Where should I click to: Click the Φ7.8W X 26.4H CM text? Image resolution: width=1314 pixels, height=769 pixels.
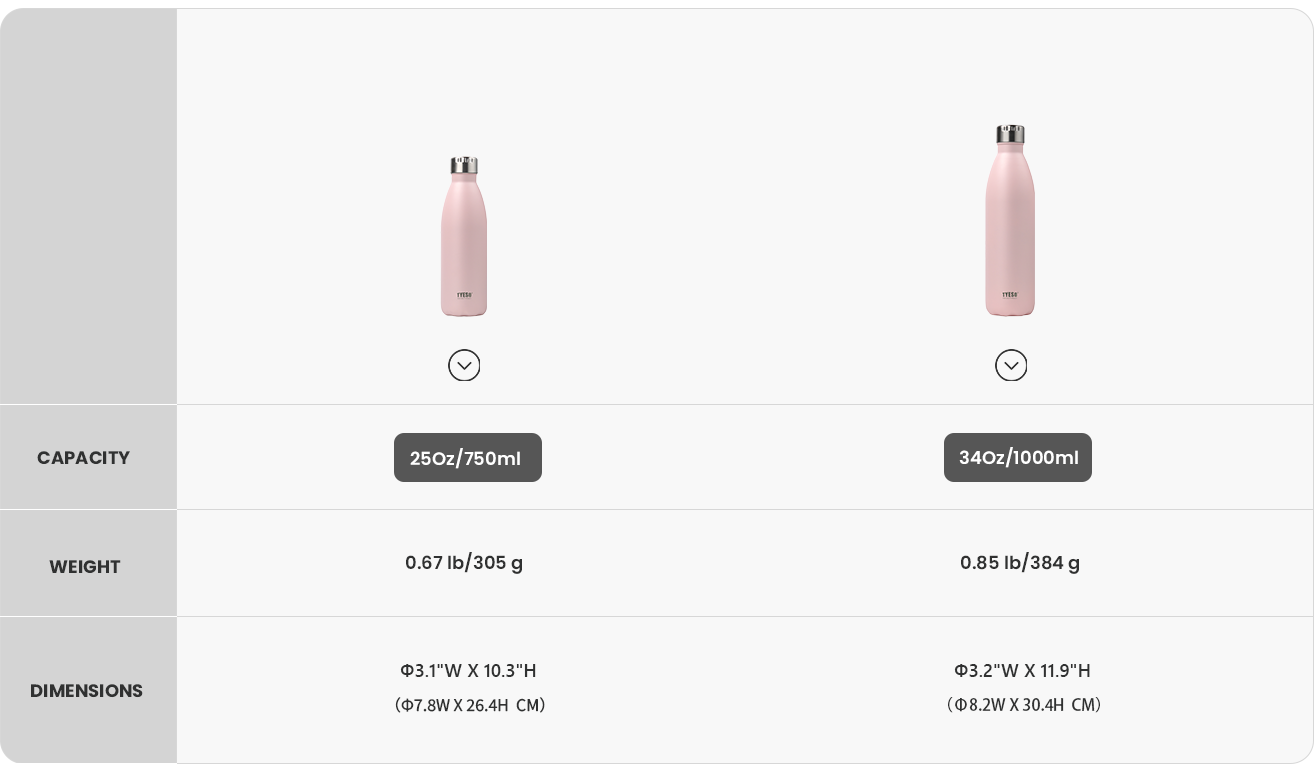[x=470, y=705]
